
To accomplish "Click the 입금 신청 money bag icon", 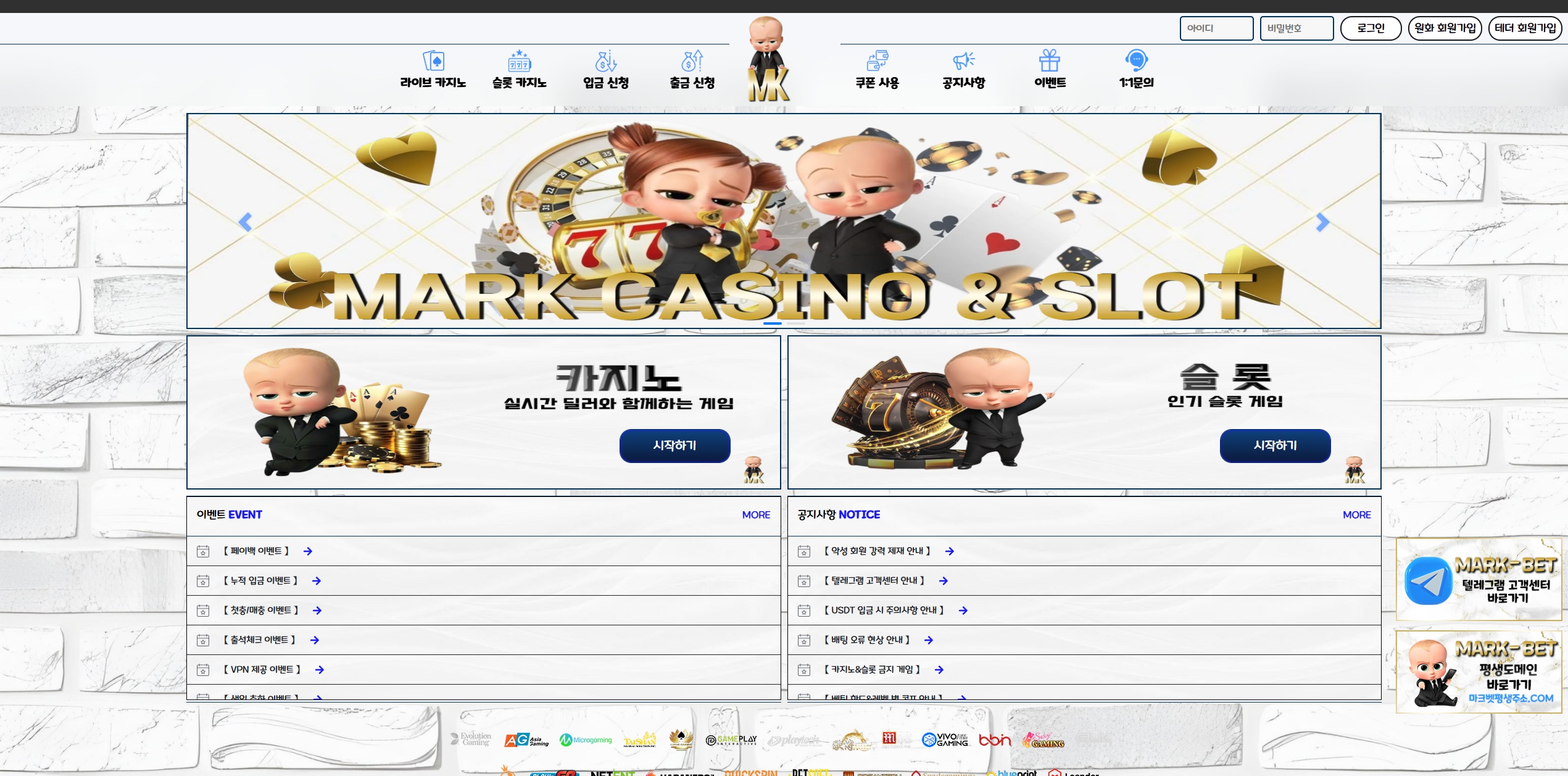I will pos(605,61).
